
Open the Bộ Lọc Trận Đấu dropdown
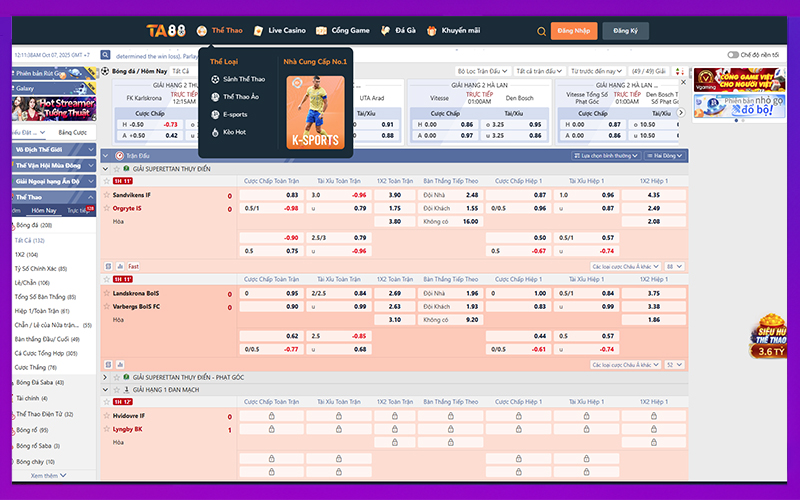click(482, 71)
